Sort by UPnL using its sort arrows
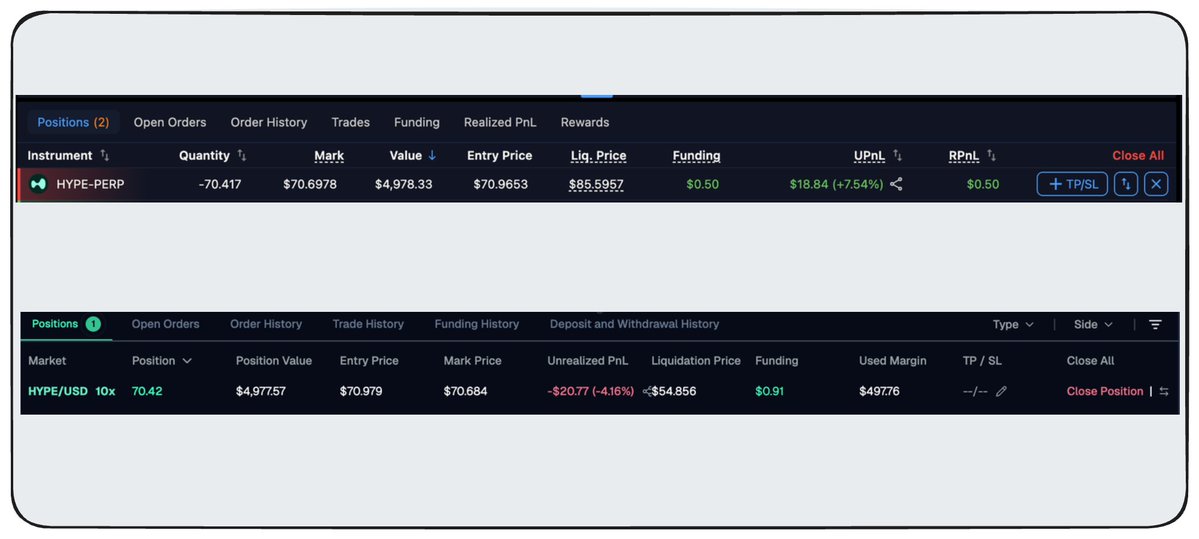 pos(898,156)
